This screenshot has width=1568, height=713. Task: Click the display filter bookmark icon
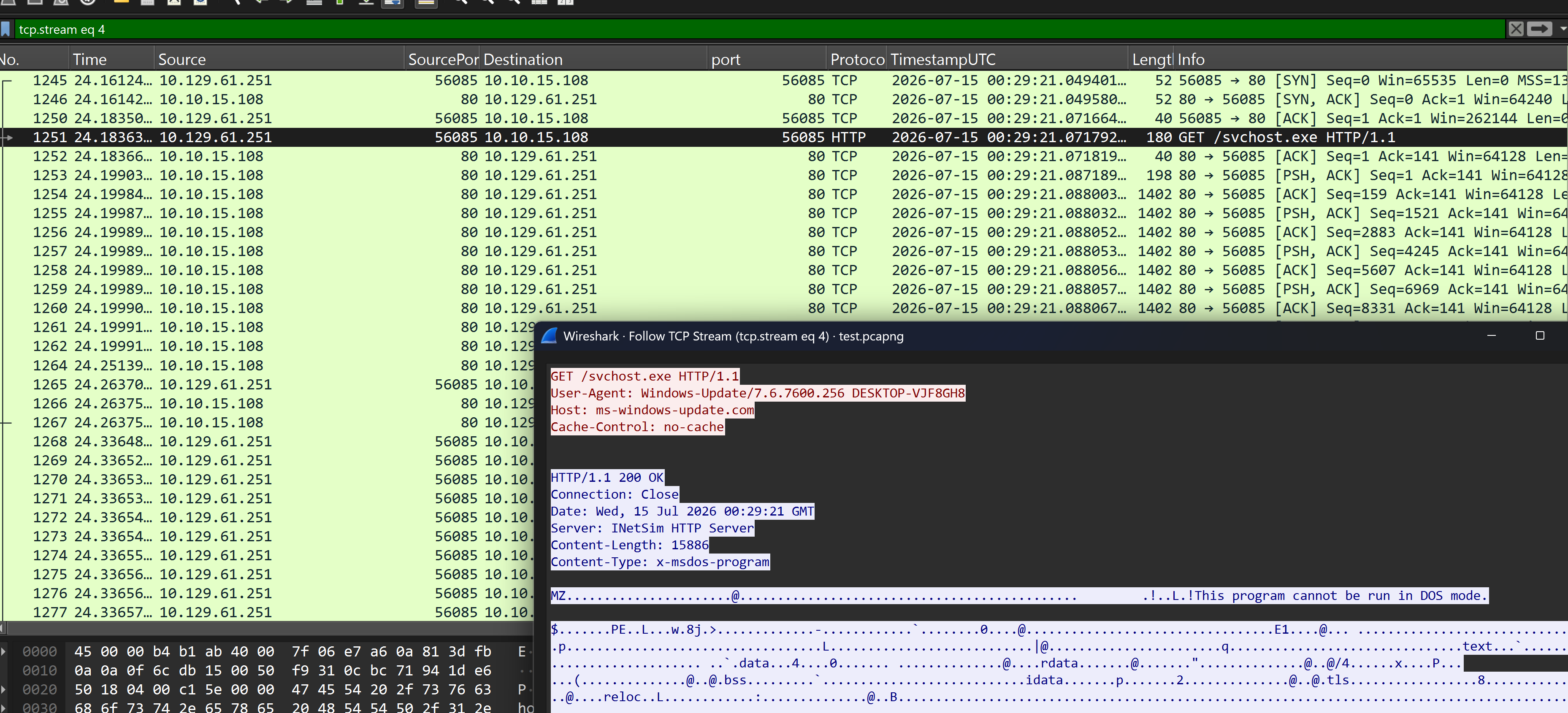click(x=5, y=29)
